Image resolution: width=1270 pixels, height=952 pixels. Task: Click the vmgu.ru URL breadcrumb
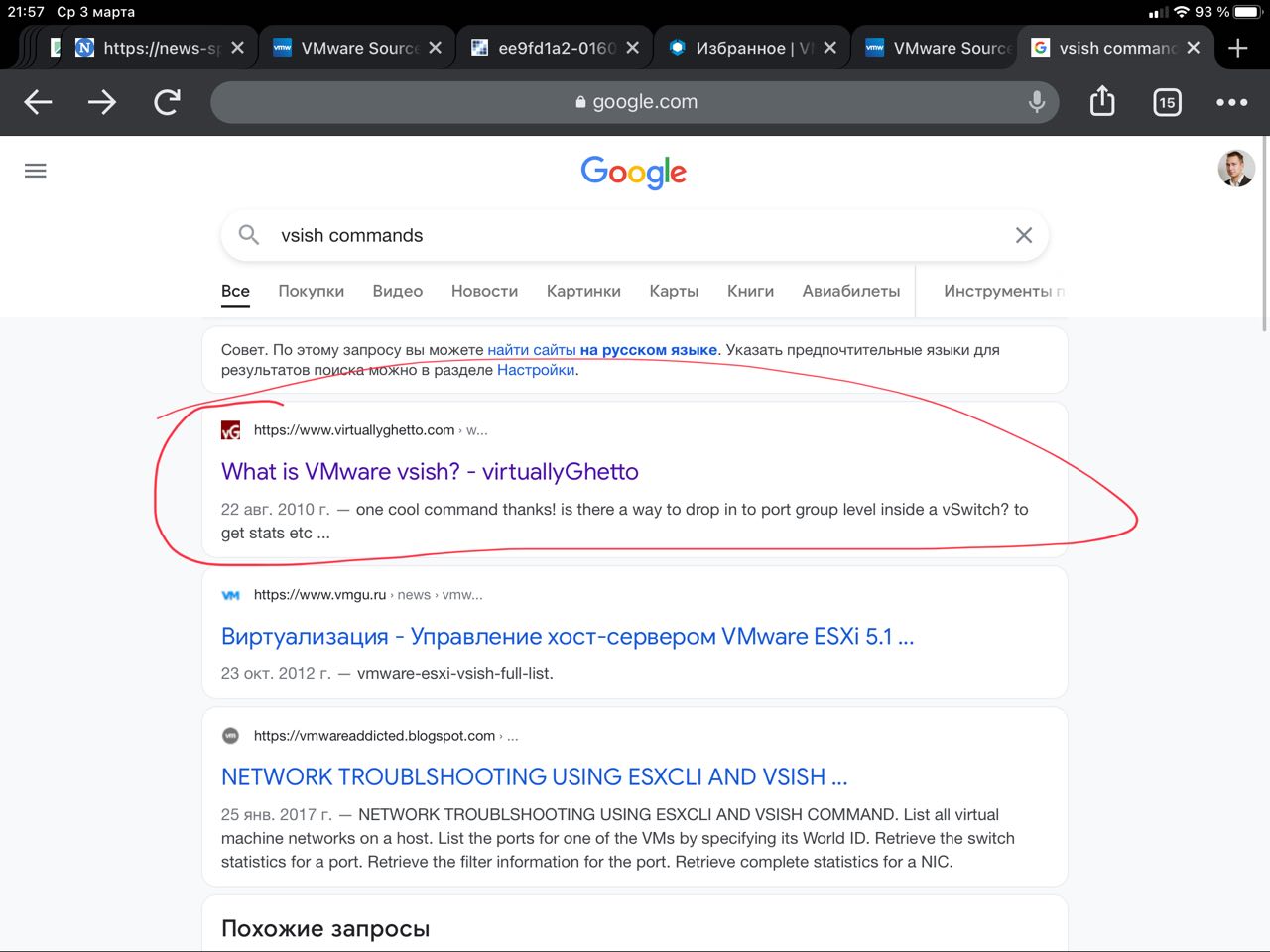coord(368,595)
